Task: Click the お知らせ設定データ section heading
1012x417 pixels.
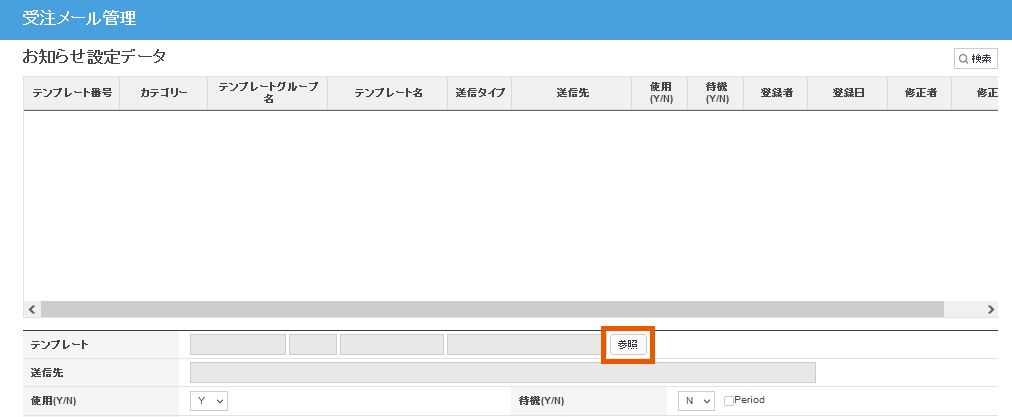Action: (94, 57)
